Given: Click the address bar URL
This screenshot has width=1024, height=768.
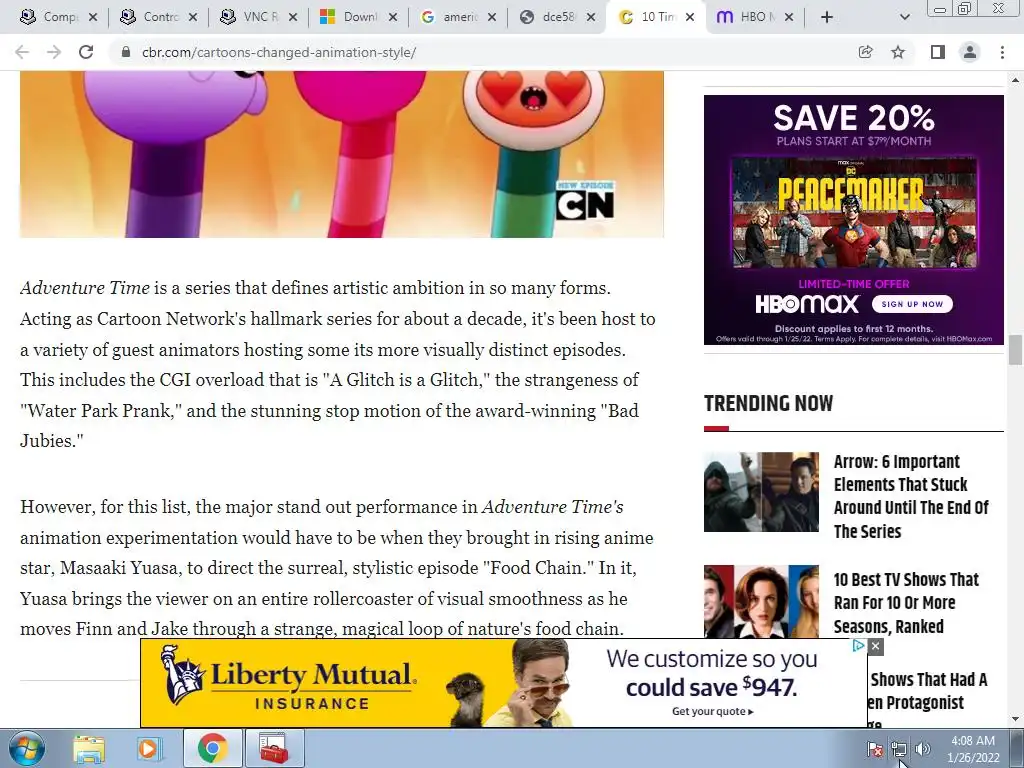Looking at the screenshot, I should click(x=279, y=52).
